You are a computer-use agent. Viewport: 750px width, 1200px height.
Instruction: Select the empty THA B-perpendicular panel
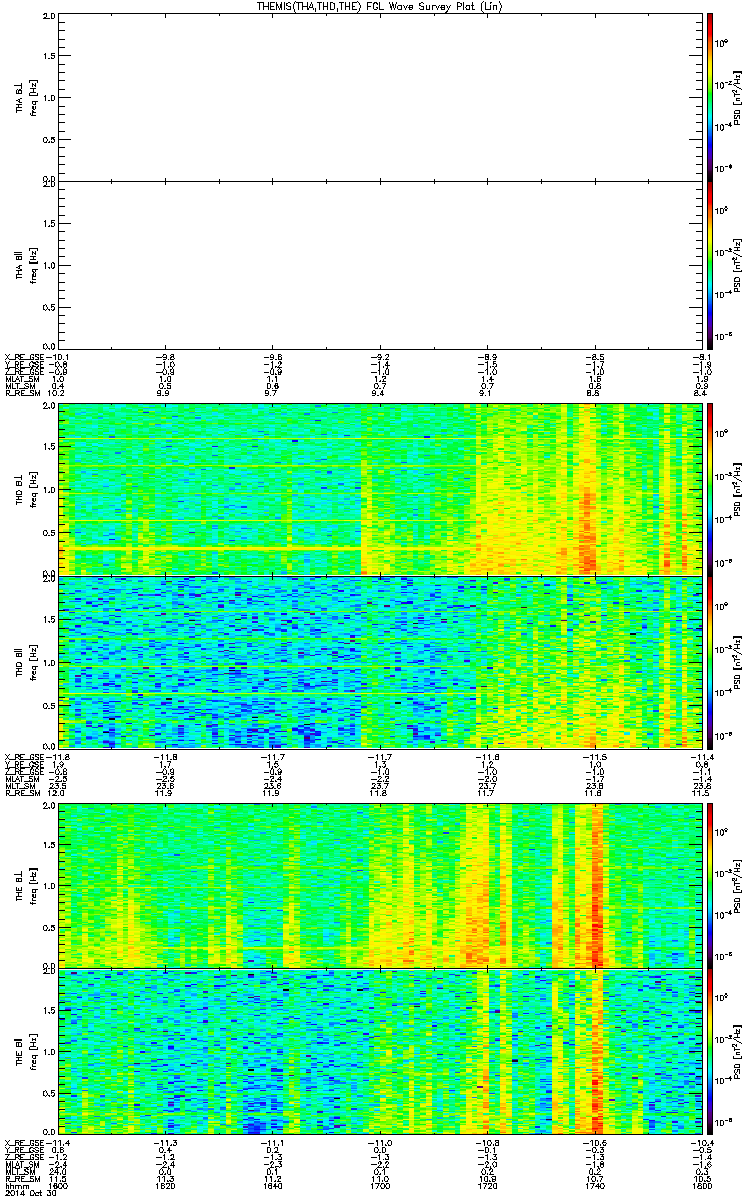[x=380, y=96]
